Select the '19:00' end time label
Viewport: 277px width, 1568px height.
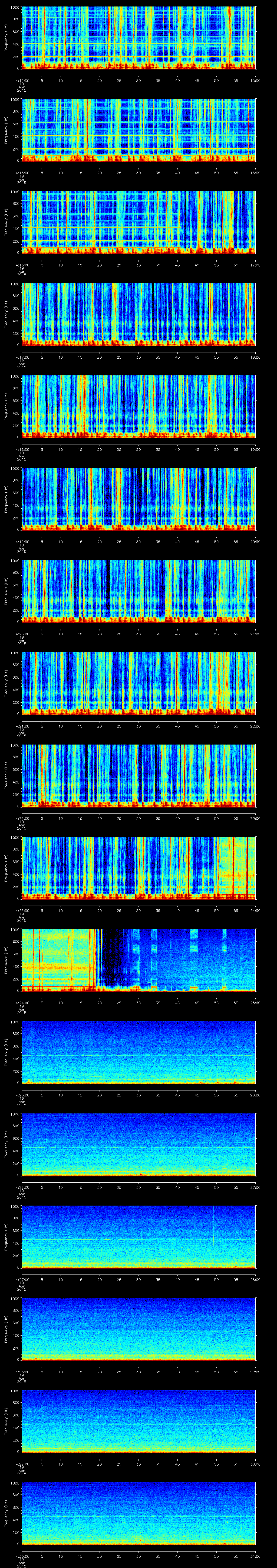(x=255, y=449)
